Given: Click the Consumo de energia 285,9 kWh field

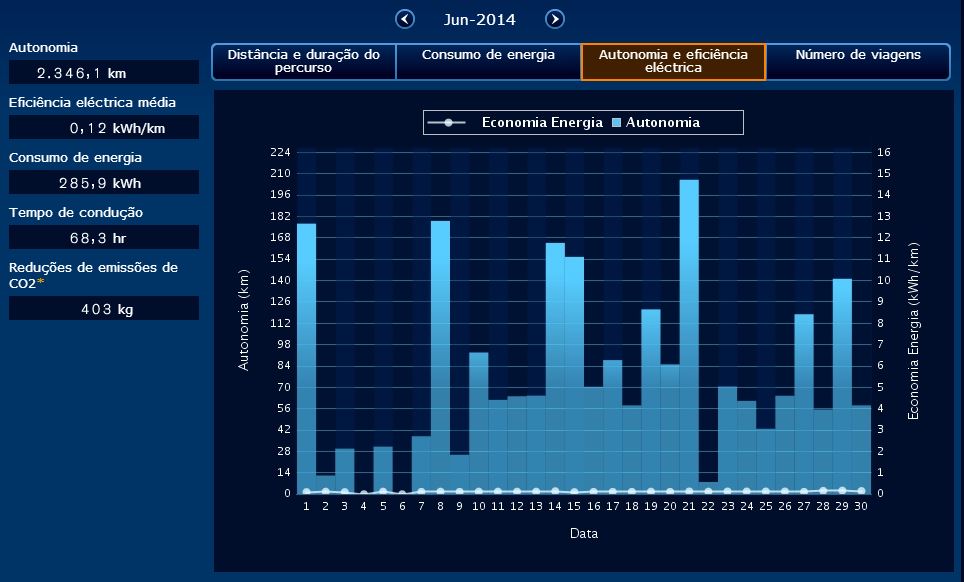Looking at the screenshot, I should (x=104, y=183).
